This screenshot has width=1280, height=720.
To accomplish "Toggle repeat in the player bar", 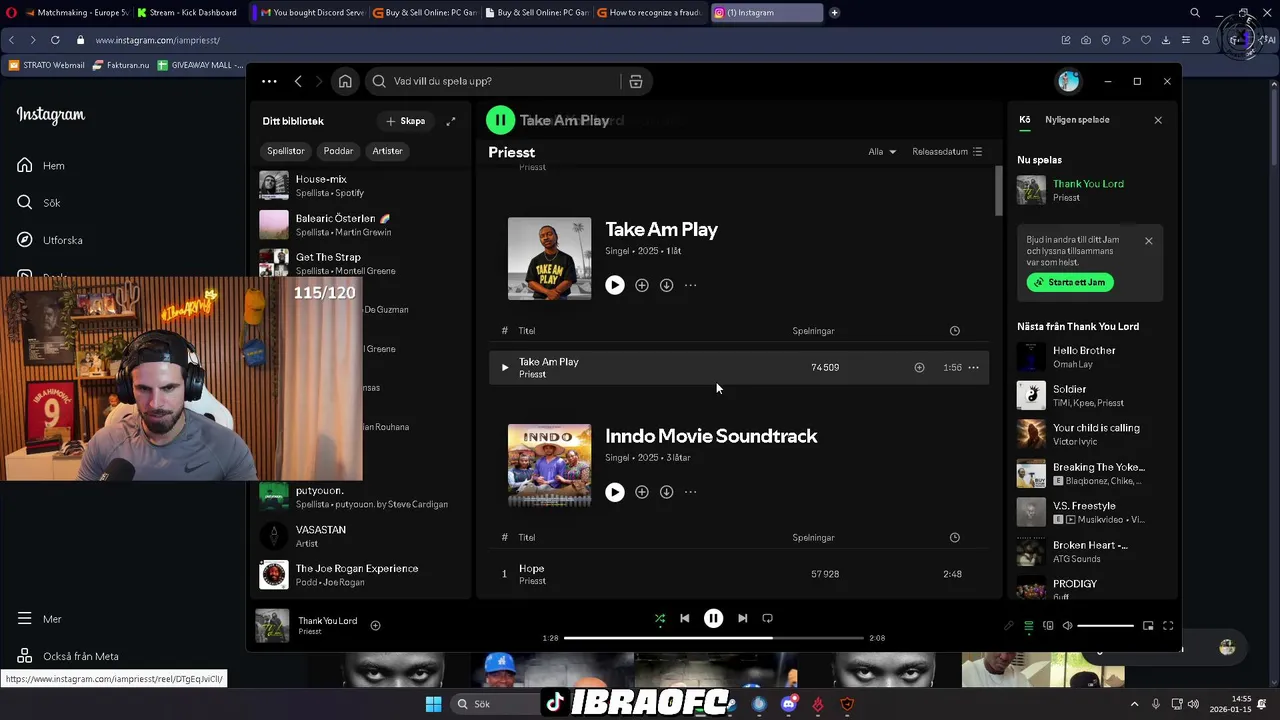I will [x=767, y=618].
